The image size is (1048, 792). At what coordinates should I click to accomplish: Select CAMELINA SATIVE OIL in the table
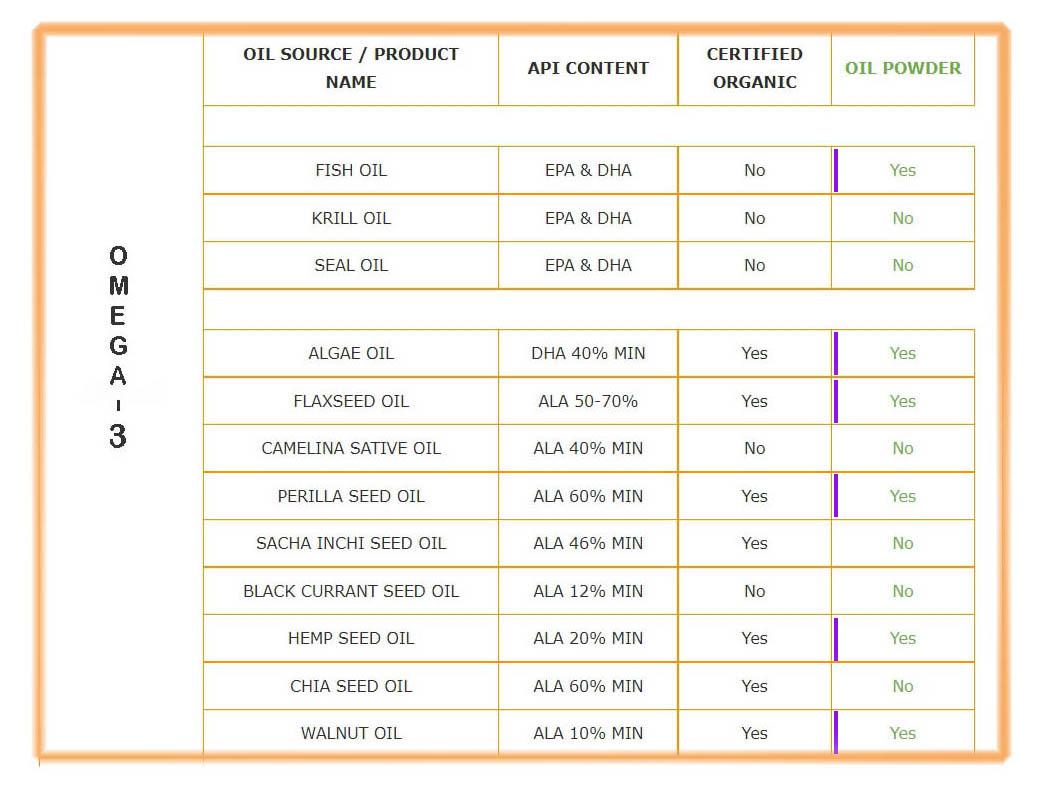tap(351, 448)
